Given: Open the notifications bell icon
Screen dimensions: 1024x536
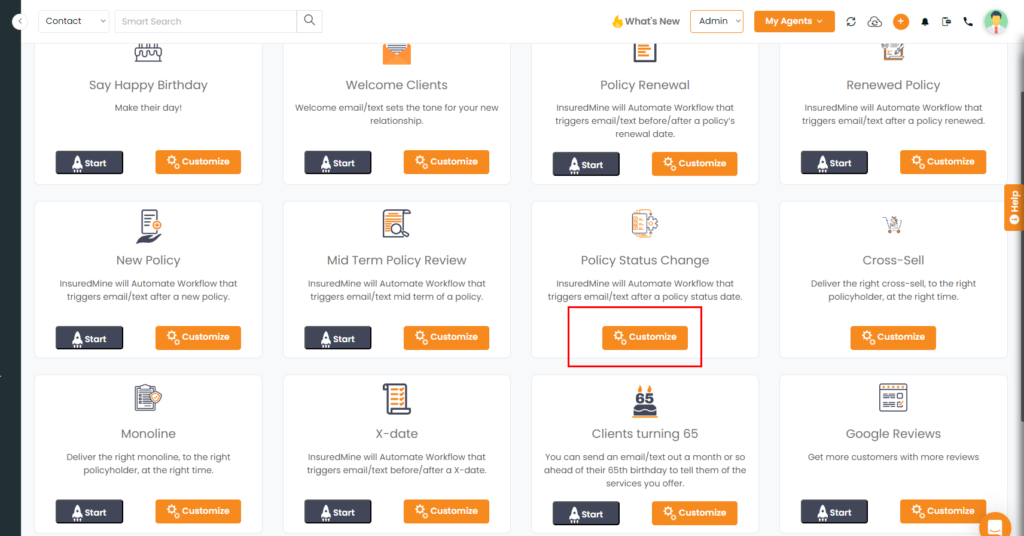Looking at the screenshot, I should click(925, 22).
